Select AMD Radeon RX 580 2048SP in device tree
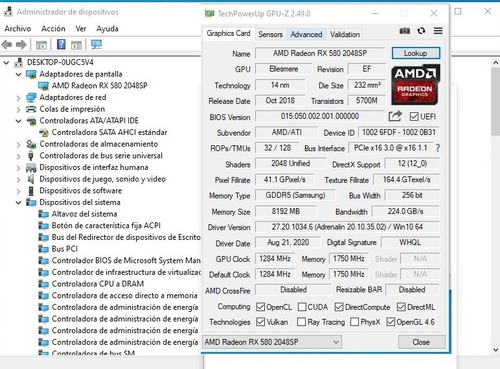 point(99,86)
